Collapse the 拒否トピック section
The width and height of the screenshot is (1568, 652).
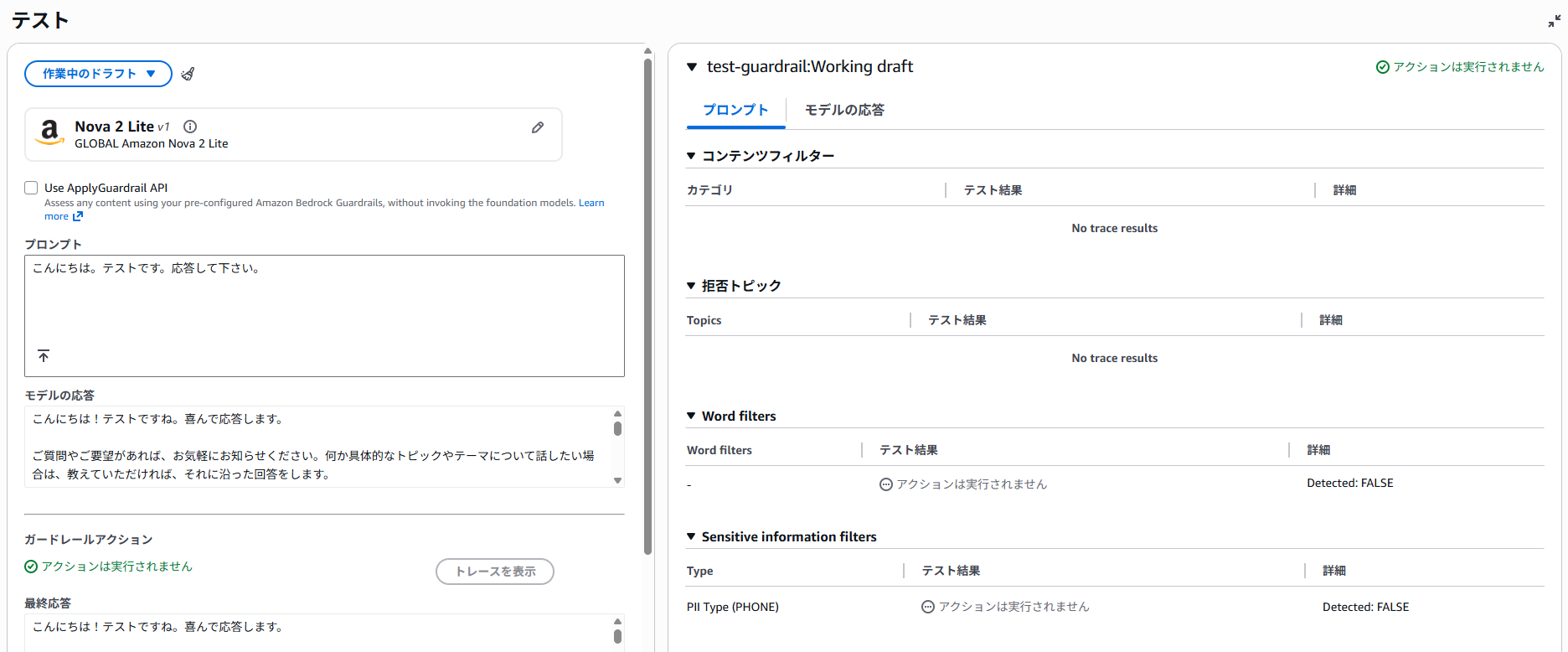pos(691,286)
